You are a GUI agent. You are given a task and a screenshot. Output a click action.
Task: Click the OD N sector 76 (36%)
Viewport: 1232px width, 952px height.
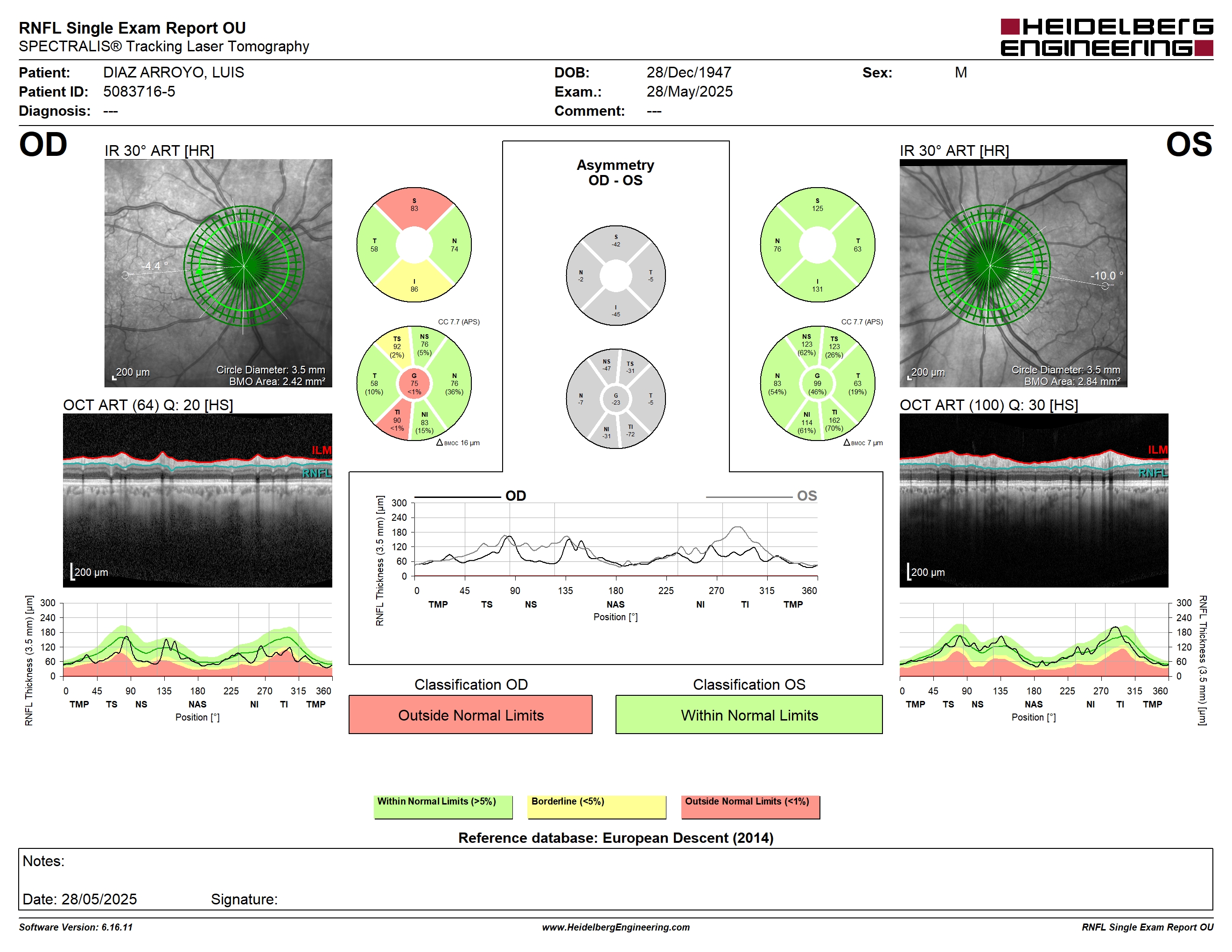tap(454, 384)
